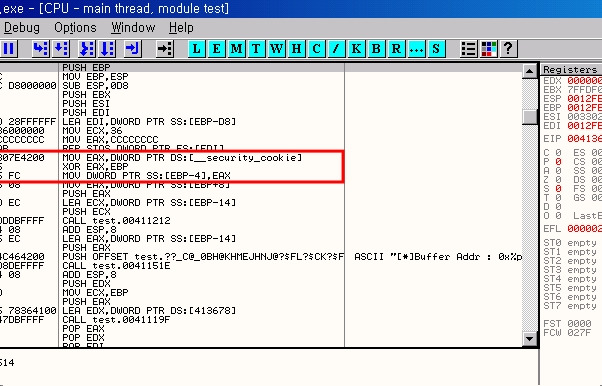The width and height of the screenshot is (602, 386).
Task: Open the Log window with L button
Action: 196,49
